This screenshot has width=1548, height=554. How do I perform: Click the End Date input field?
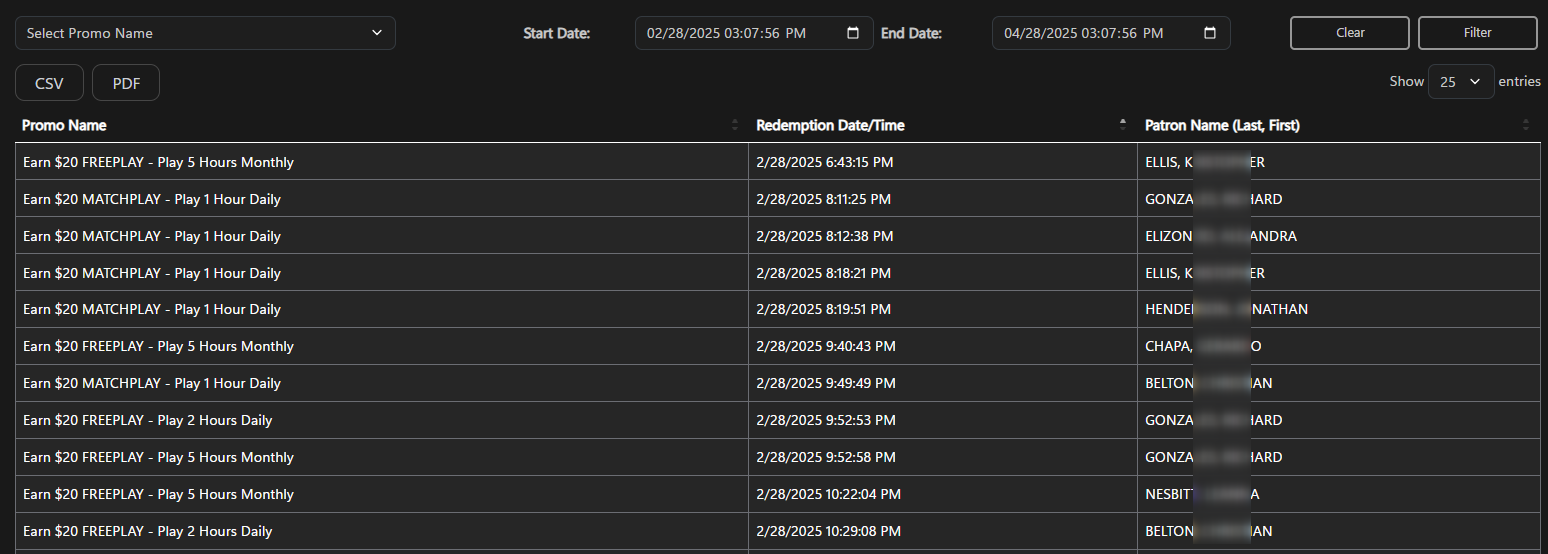click(x=1097, y=33)
